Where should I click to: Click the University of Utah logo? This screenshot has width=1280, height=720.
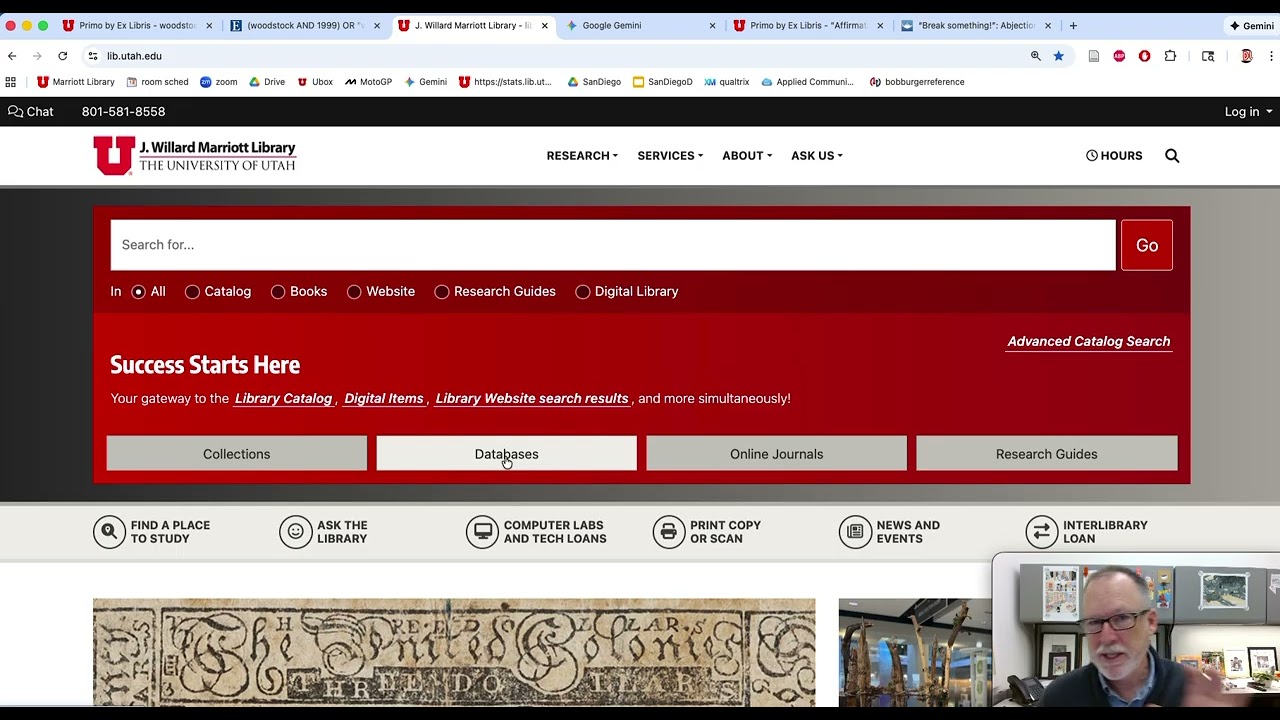[x=195, y=156]
